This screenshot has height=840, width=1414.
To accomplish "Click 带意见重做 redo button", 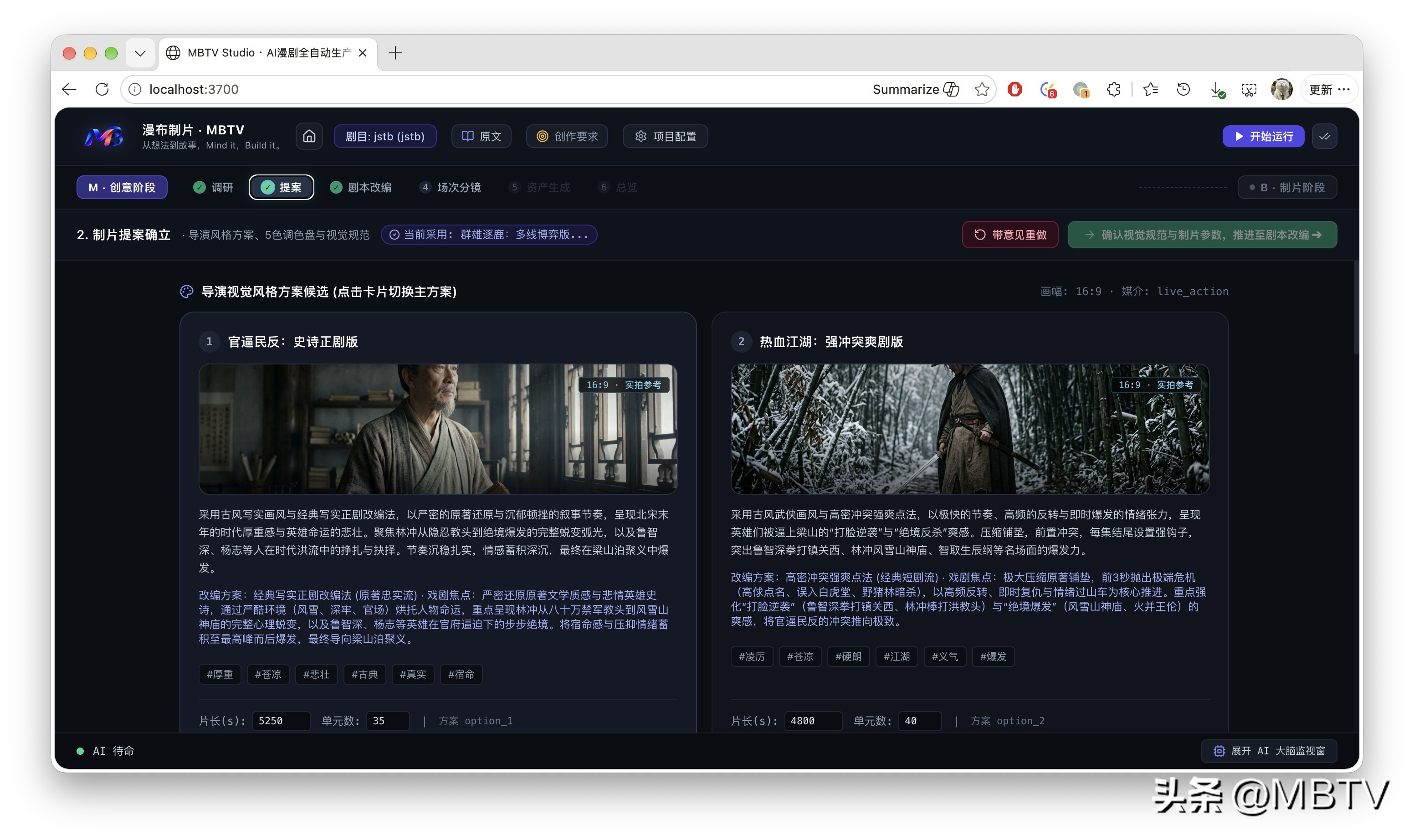I will [1010, 235].
